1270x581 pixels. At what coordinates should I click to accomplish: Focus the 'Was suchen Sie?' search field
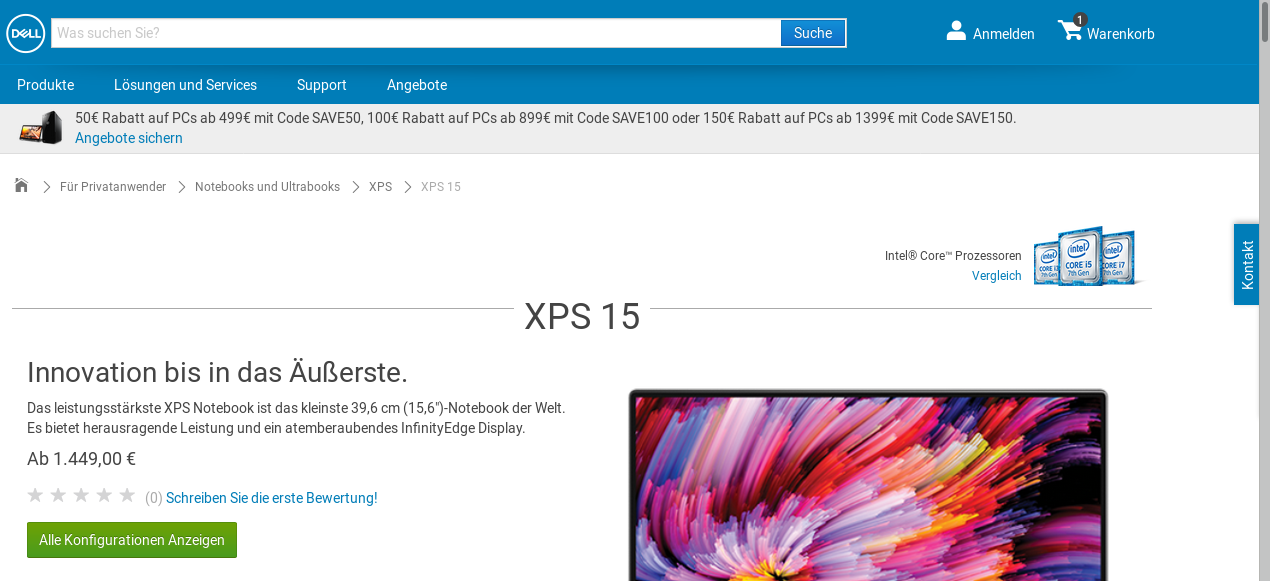(x=416, y=33)
